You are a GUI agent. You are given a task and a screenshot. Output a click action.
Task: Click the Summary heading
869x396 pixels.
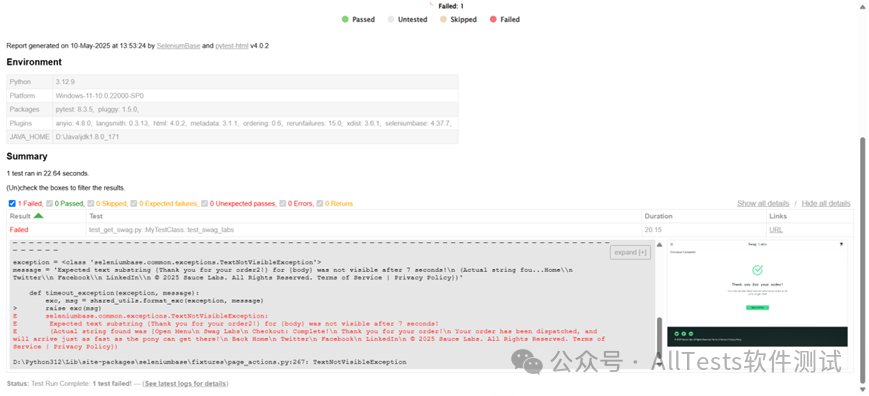pos(27,157)
